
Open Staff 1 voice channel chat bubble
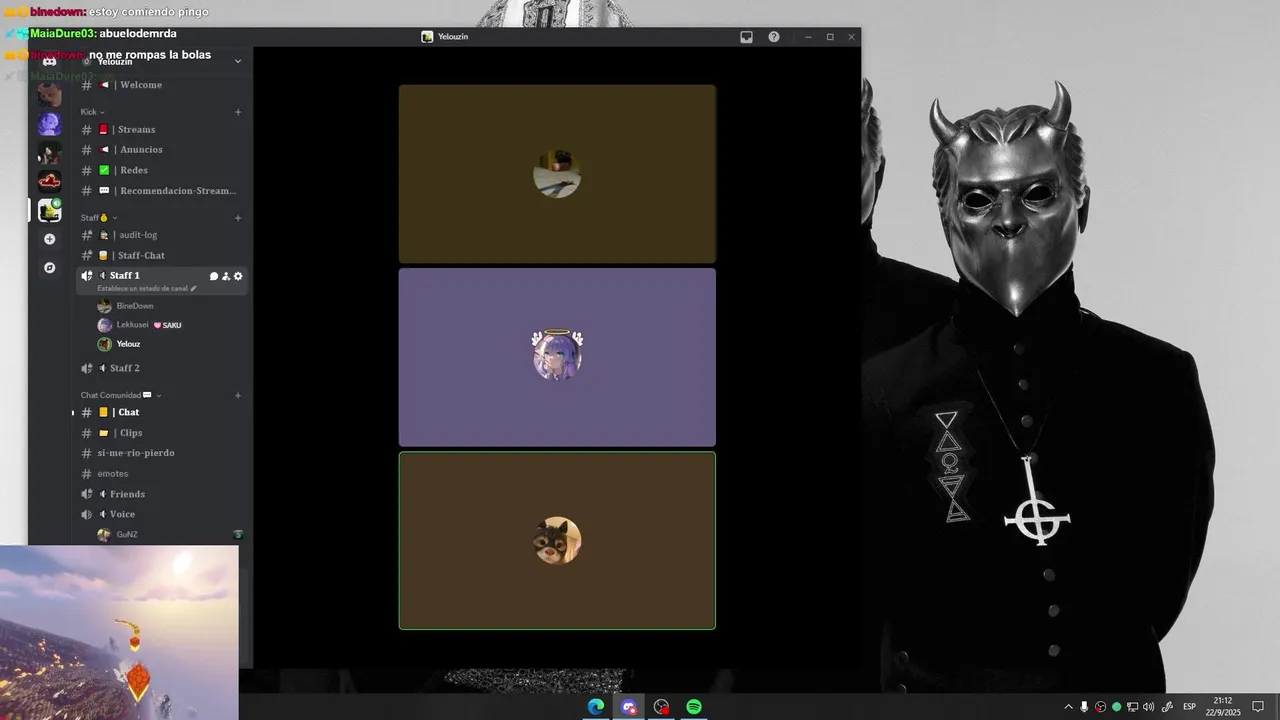pos(213,276)
